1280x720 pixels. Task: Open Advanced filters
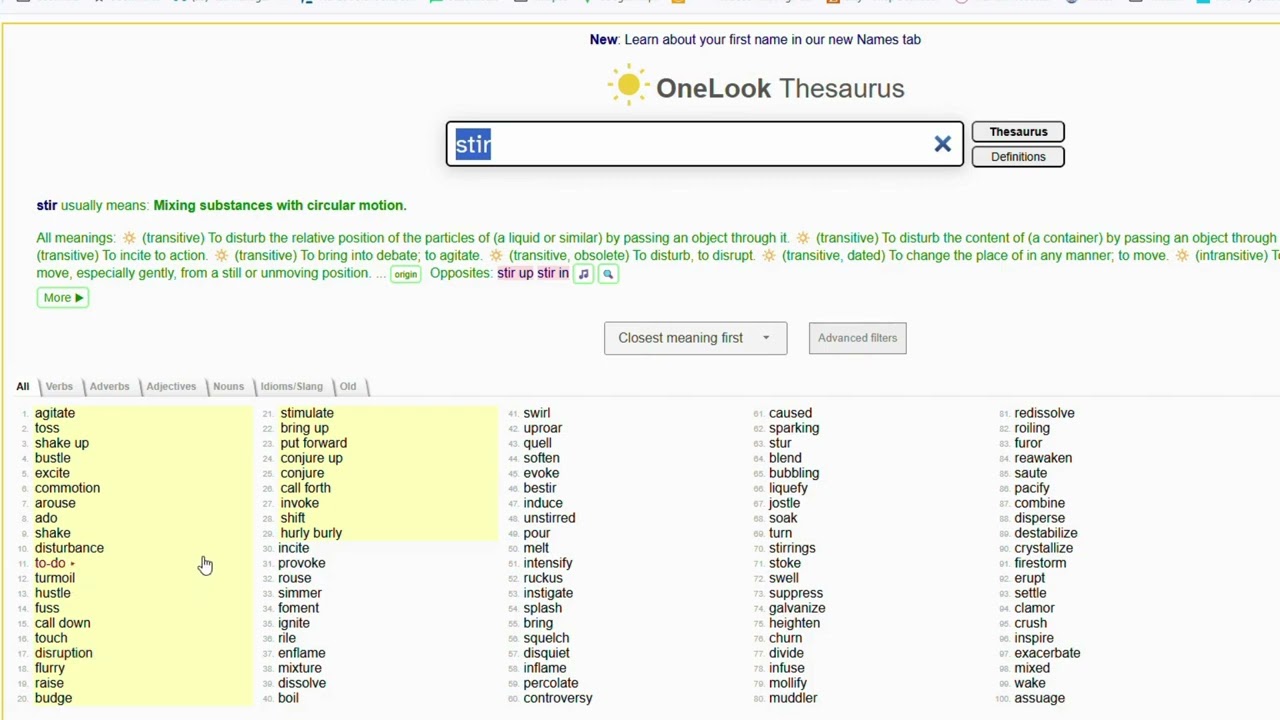(x=857, y=338)
